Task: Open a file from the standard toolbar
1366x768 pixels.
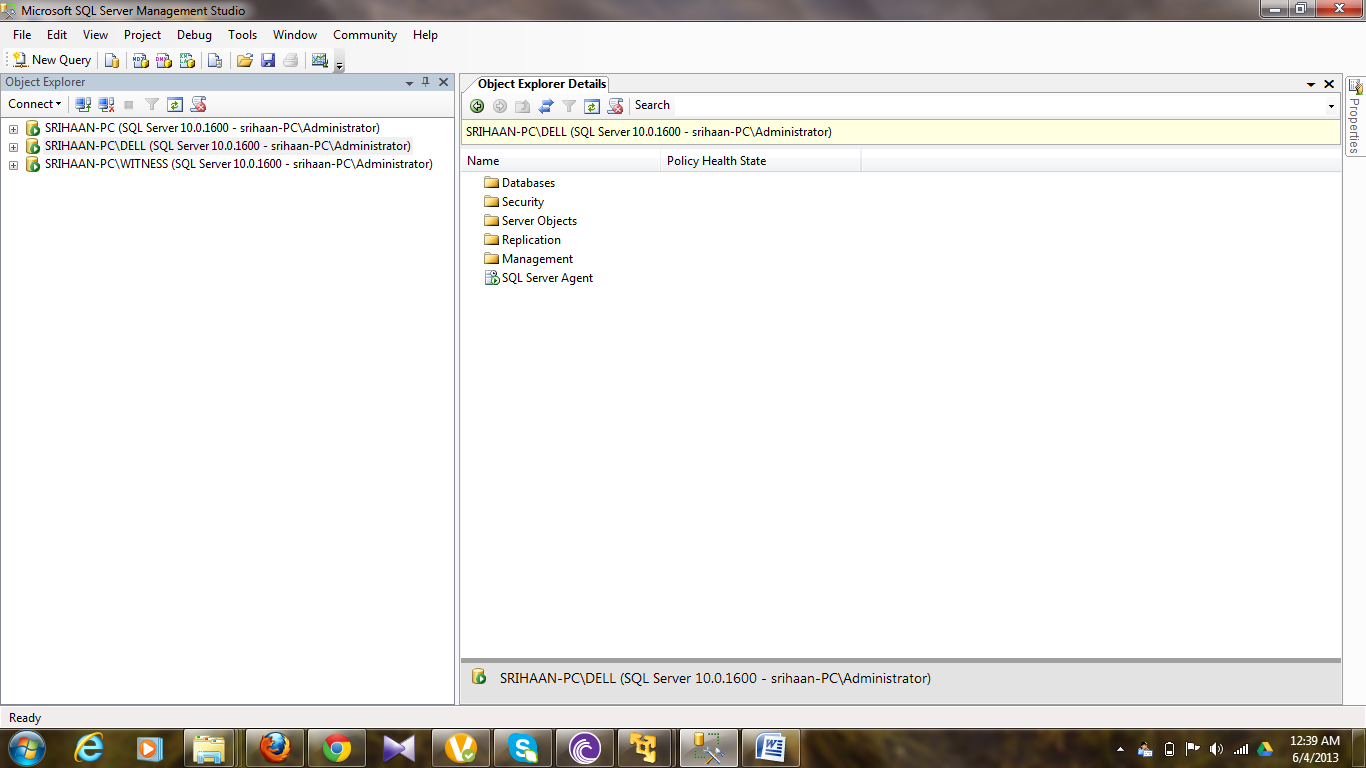Action: coord(244,60)
